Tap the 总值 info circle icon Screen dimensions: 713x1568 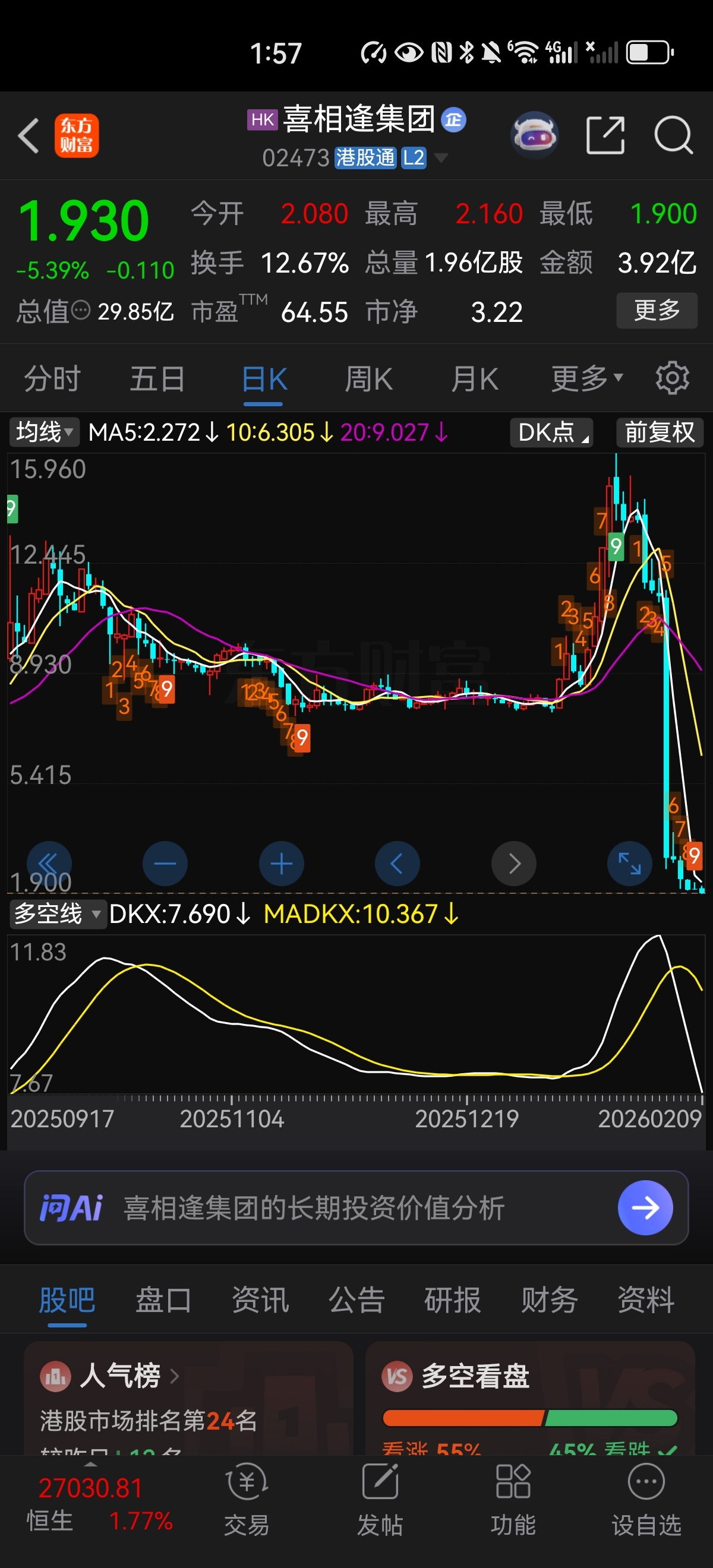point(81,311)
